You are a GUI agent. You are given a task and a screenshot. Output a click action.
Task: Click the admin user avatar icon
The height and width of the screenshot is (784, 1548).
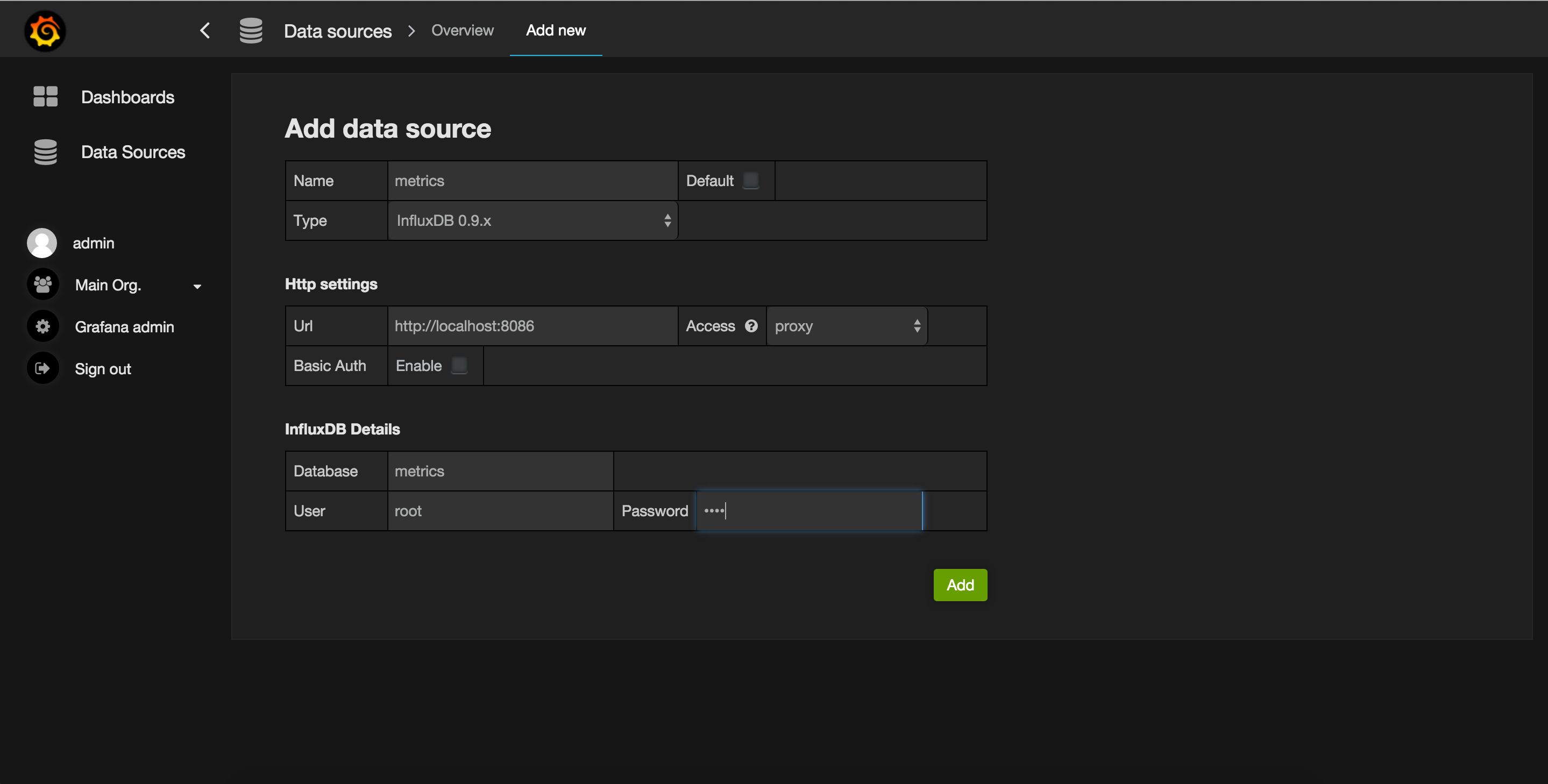tap(42, 243)
